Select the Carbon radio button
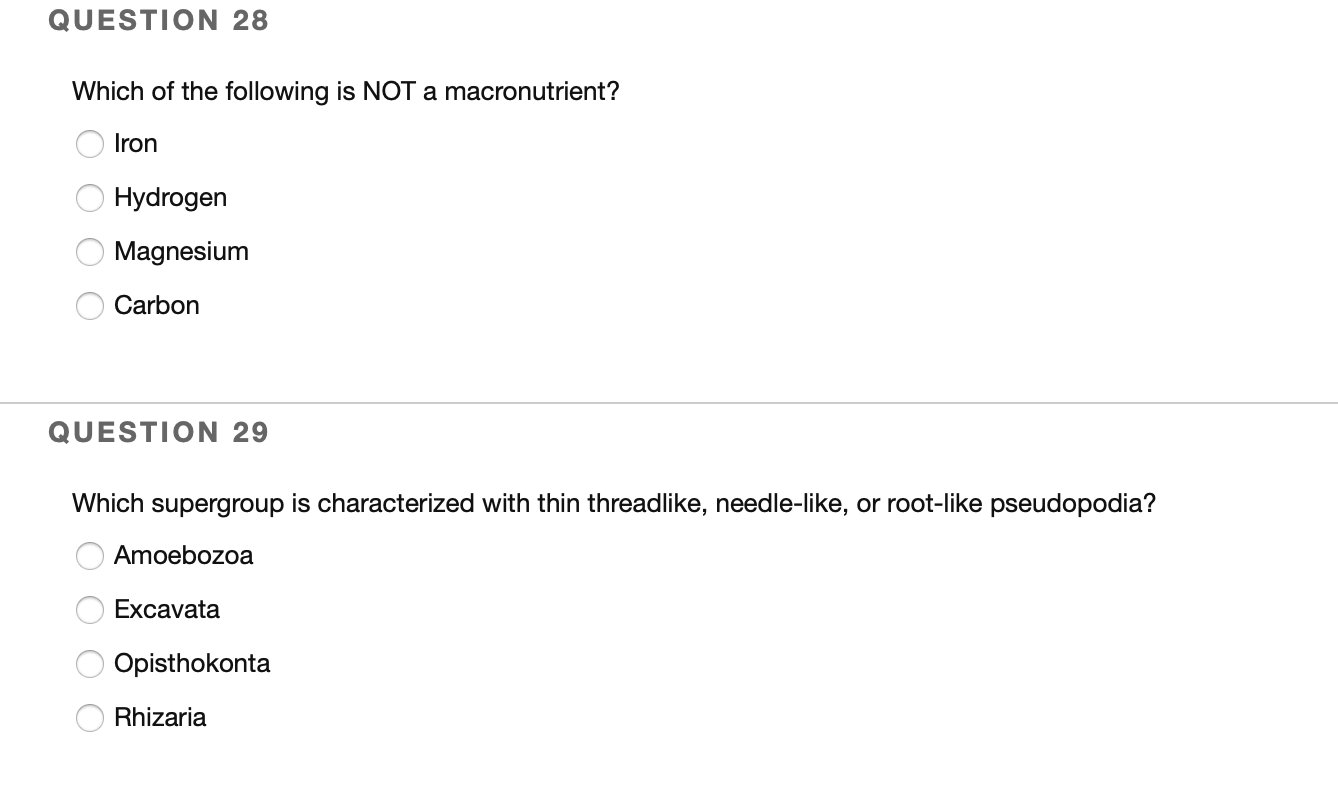Image resolution: width=1338 pixels, height=812 pixels. point(90,306)
